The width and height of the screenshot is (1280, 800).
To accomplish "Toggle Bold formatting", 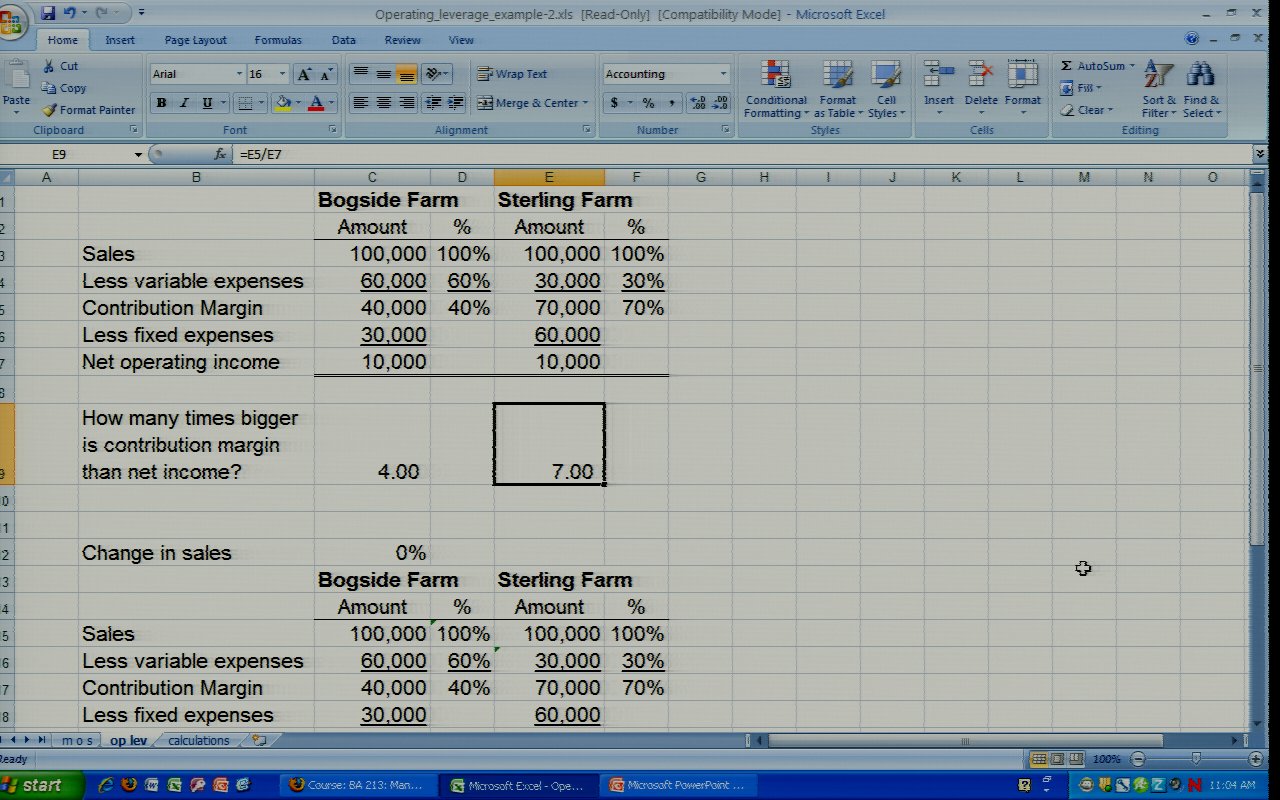I will pyautogui.click(x=161, y=103).
